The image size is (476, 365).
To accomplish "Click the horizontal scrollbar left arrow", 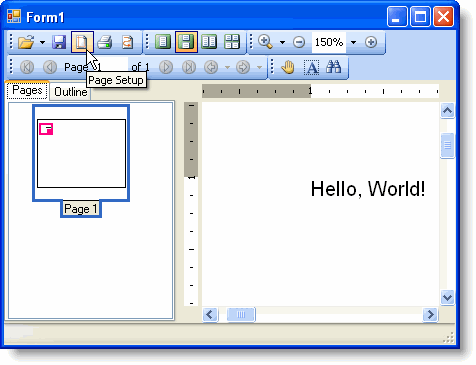I will 210,314.
